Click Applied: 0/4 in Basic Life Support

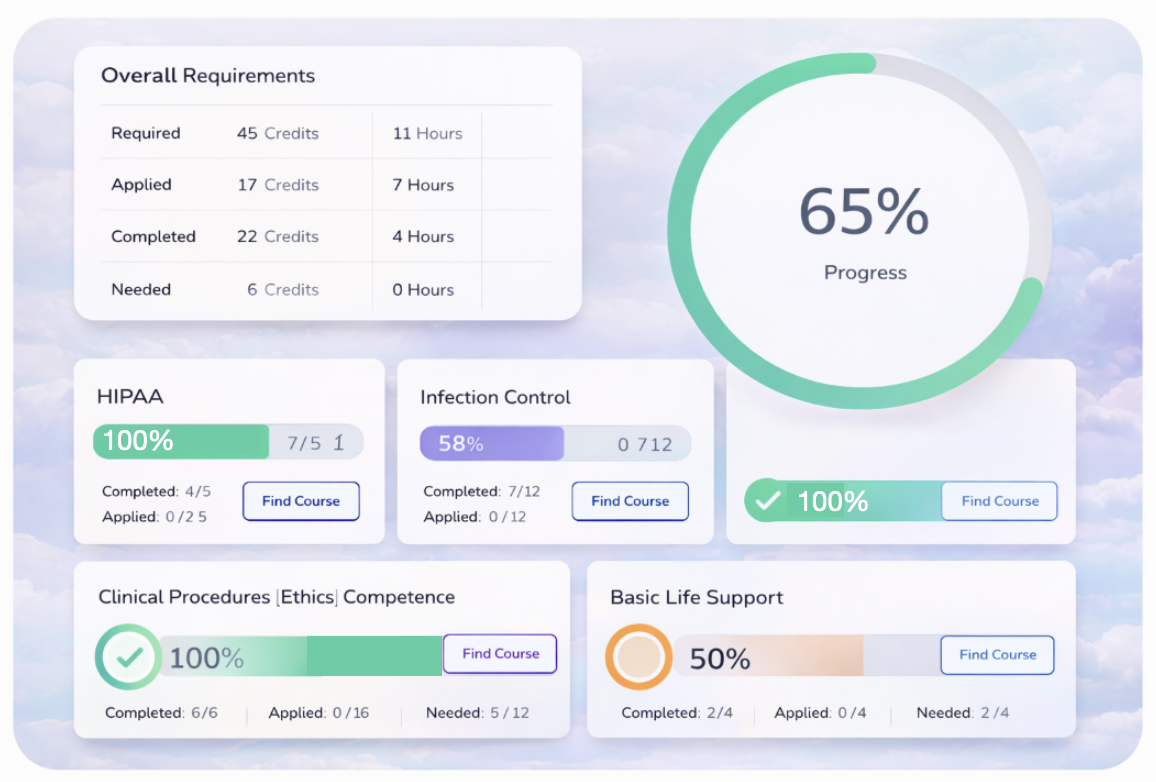(820, 713)
